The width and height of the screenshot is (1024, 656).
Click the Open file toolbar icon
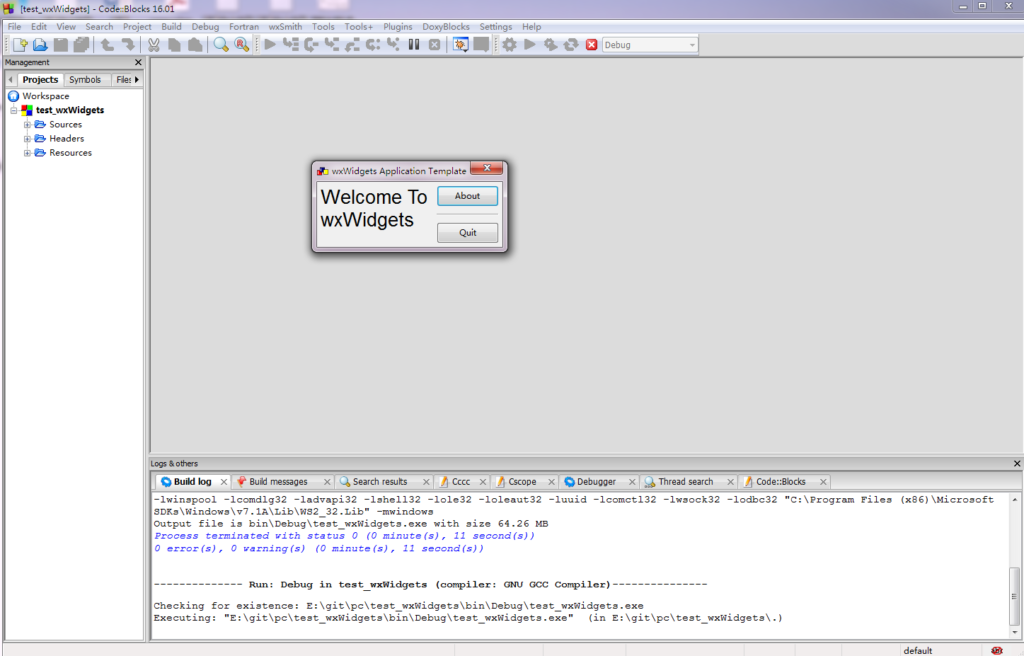(40, 44)
